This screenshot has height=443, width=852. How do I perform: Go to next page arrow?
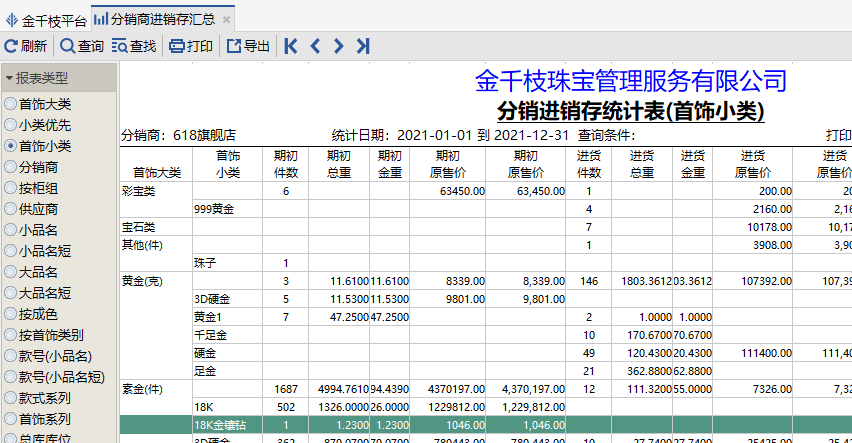pyautogui.click(x=339, y=46)
